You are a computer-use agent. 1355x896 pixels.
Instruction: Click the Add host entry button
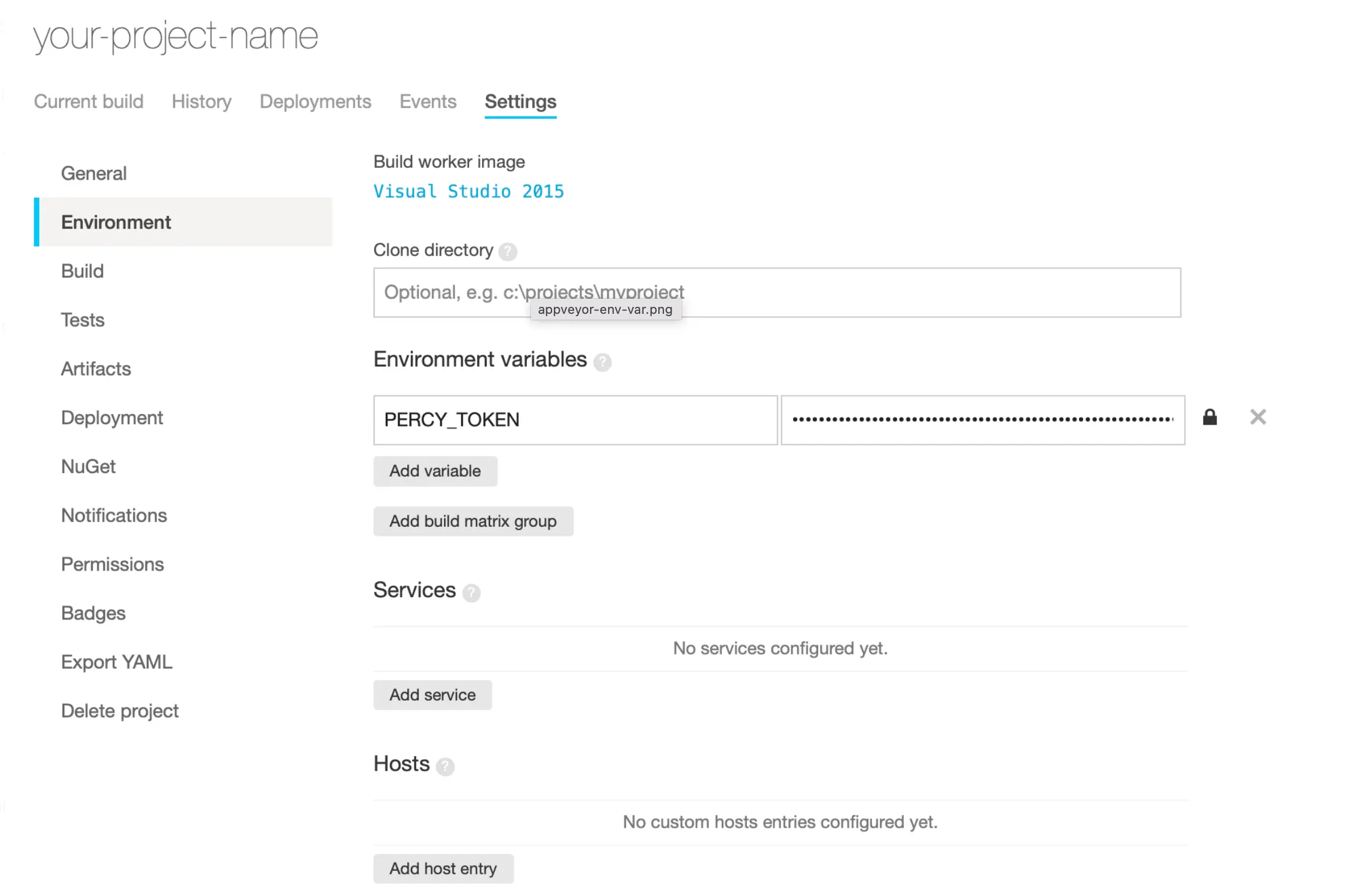pos(443,869)
